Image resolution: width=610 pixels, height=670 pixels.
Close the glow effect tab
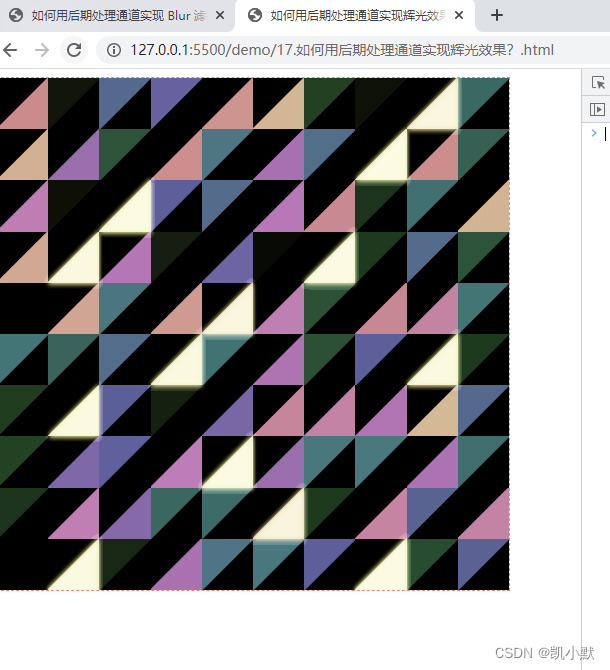[459, 15]
